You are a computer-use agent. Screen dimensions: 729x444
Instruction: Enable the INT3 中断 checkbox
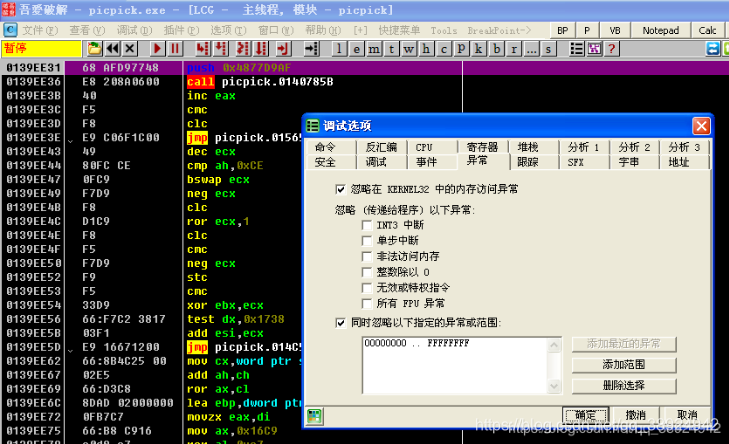(367, 225)
